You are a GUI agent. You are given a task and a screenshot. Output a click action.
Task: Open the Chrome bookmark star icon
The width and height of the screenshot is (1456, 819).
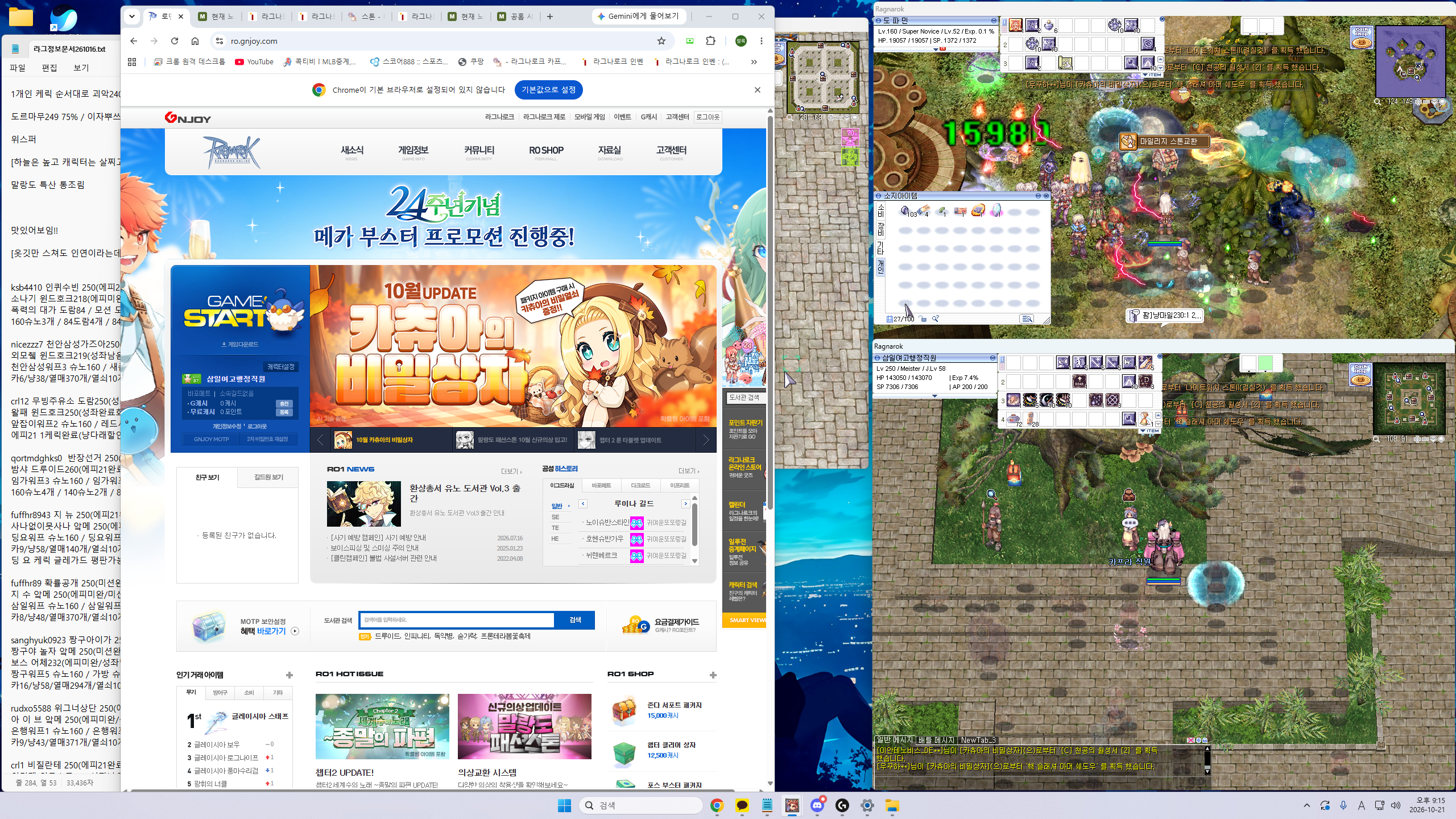(x=661, y=41)
